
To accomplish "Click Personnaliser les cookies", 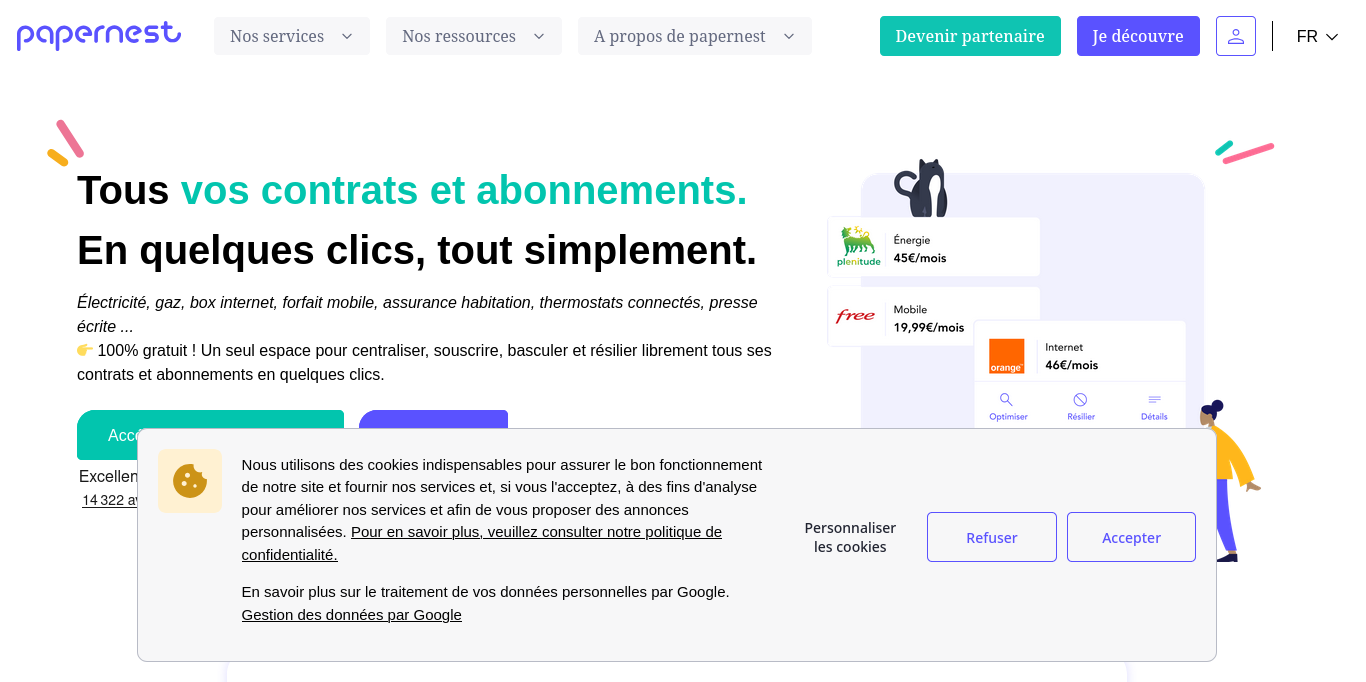I will 849,537.
